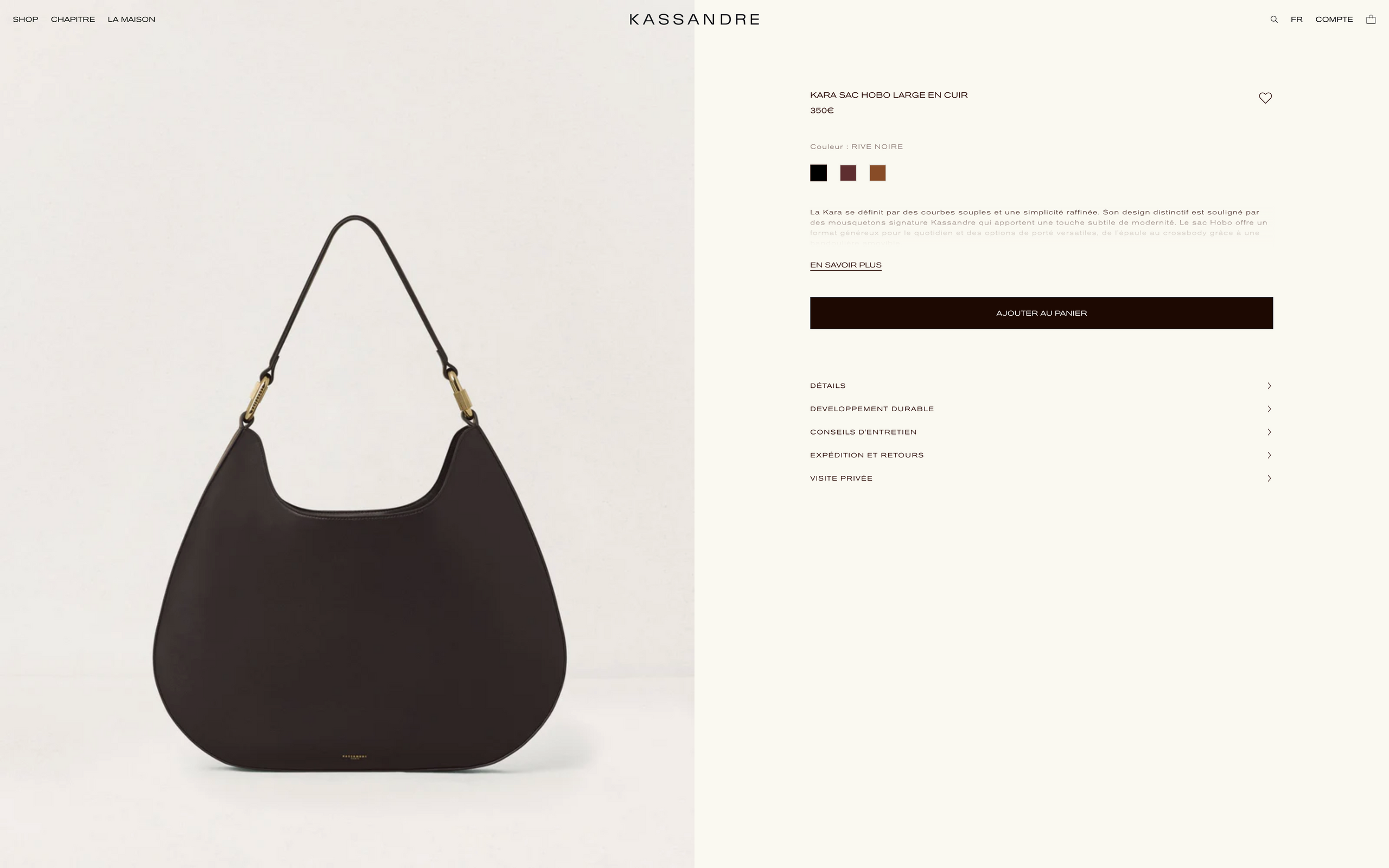The width and height of the screenshot is (1389, 868).
Task: Expand Developpement Durable section
Action: 1041,409
